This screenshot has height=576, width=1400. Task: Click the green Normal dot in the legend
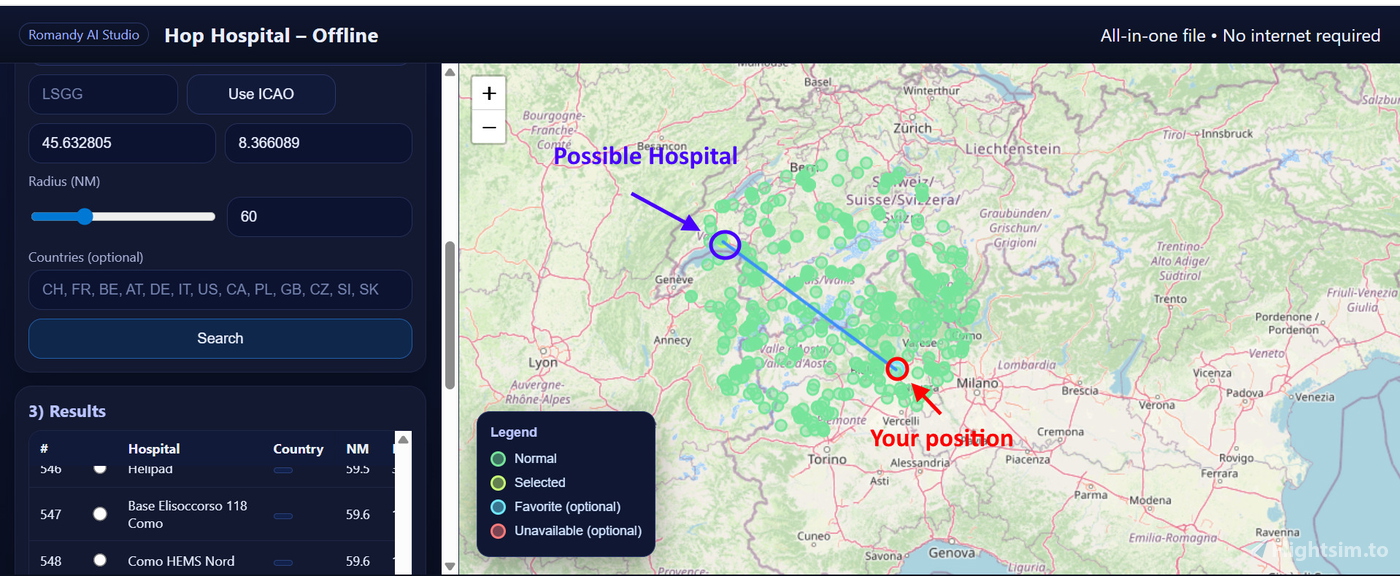[x=497, y=458]
